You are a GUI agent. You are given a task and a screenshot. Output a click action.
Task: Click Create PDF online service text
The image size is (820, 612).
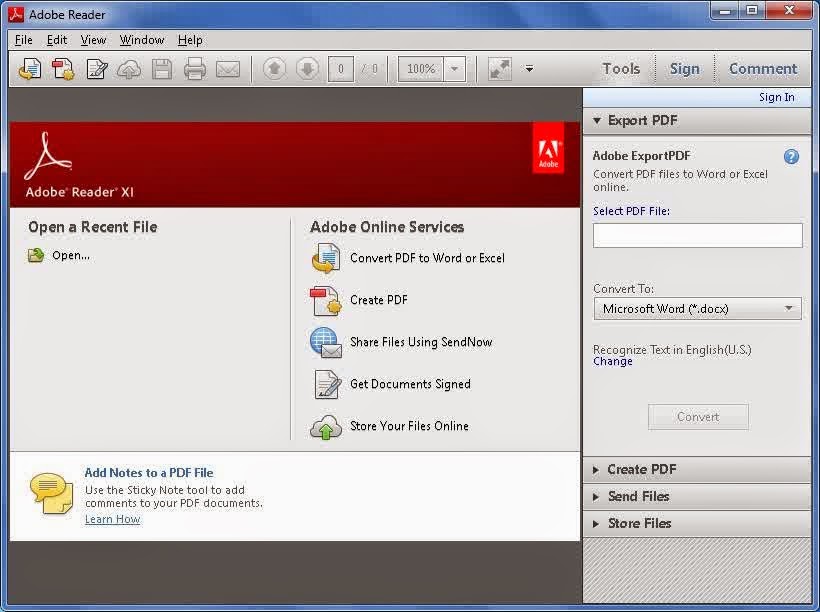(379, 300)
